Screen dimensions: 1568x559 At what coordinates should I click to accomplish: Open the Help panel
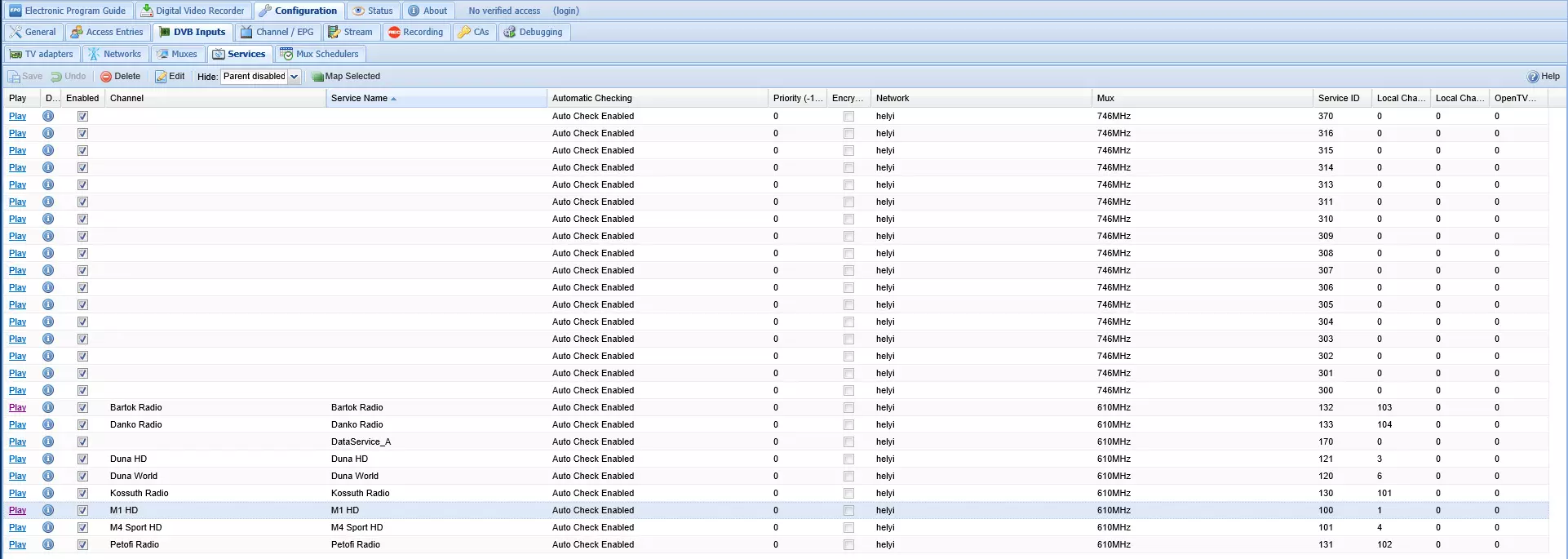pos(1544,76)
